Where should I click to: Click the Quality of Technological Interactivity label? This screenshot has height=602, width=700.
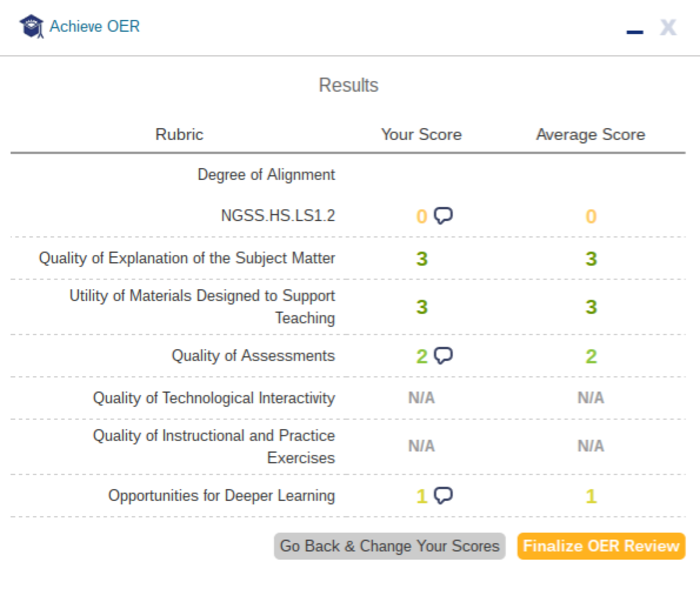214,398
